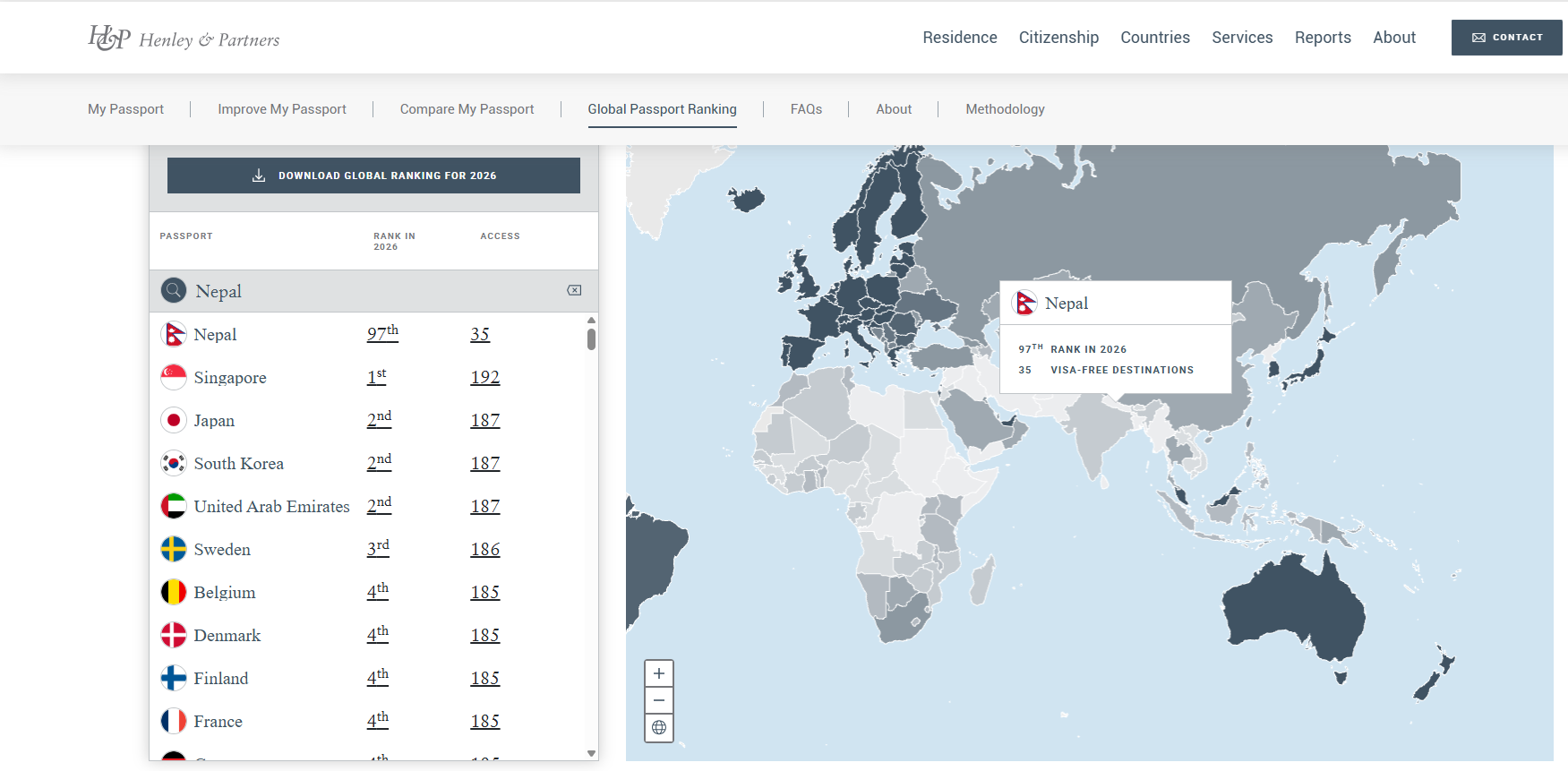Screen dimensions: 1568x771
Task: Switch to My Passport tab
Action: point(125,109)
